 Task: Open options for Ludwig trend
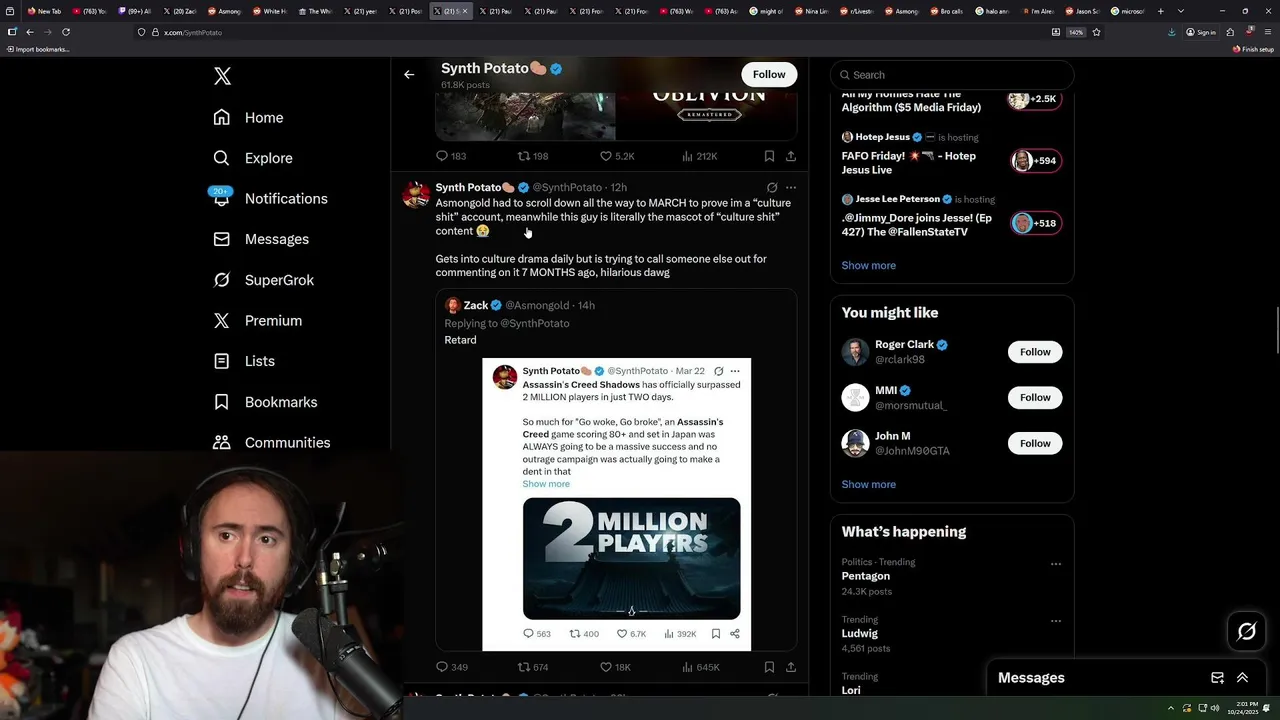click(x=1055, y=621)
